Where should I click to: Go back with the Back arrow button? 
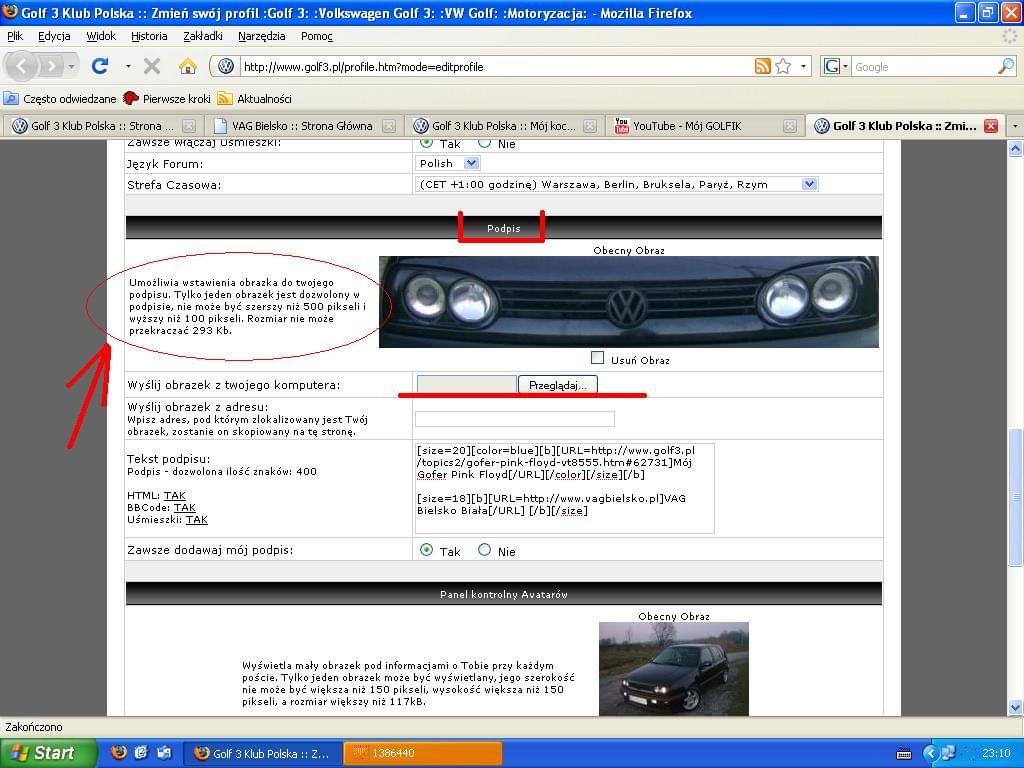[x=22, y=66]
